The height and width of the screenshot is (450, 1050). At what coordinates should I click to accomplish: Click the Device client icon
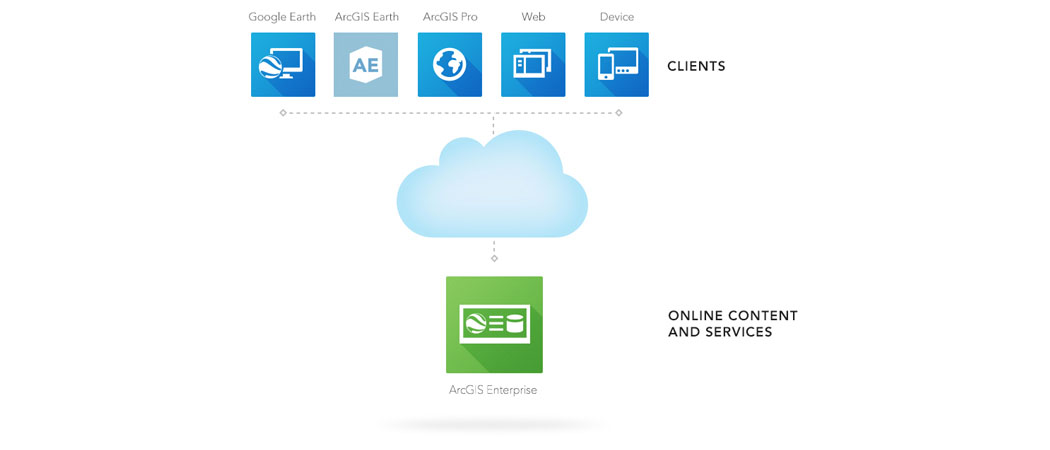click(616, 65)
